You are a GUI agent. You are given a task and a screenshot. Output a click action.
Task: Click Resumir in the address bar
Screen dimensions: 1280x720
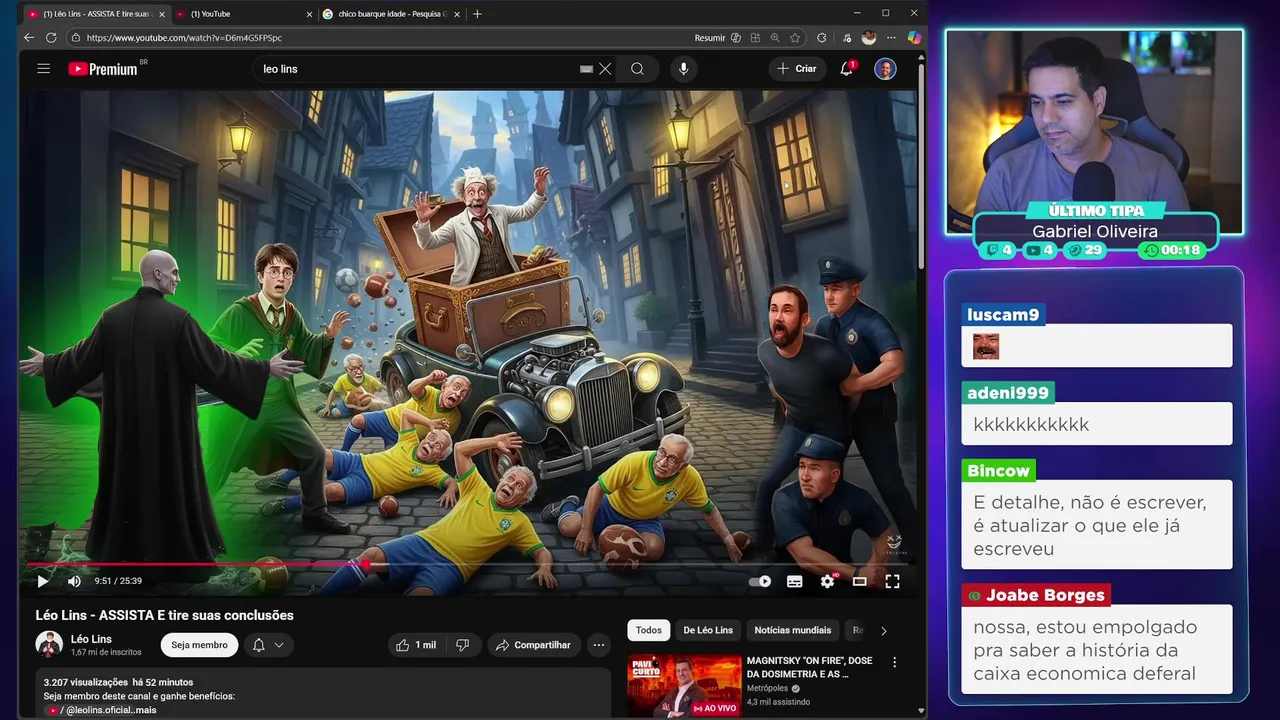click(x=710, y=38)
